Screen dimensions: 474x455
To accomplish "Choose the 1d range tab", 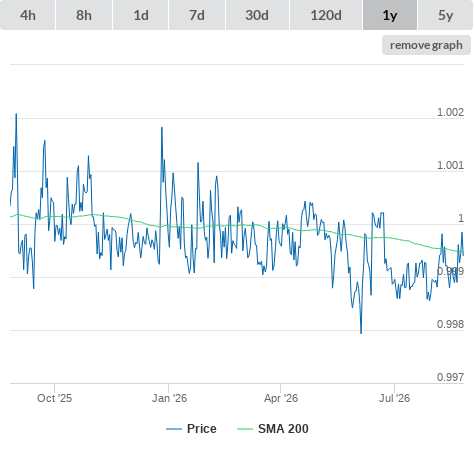I will pyautogui.click(x=141, y=15).
